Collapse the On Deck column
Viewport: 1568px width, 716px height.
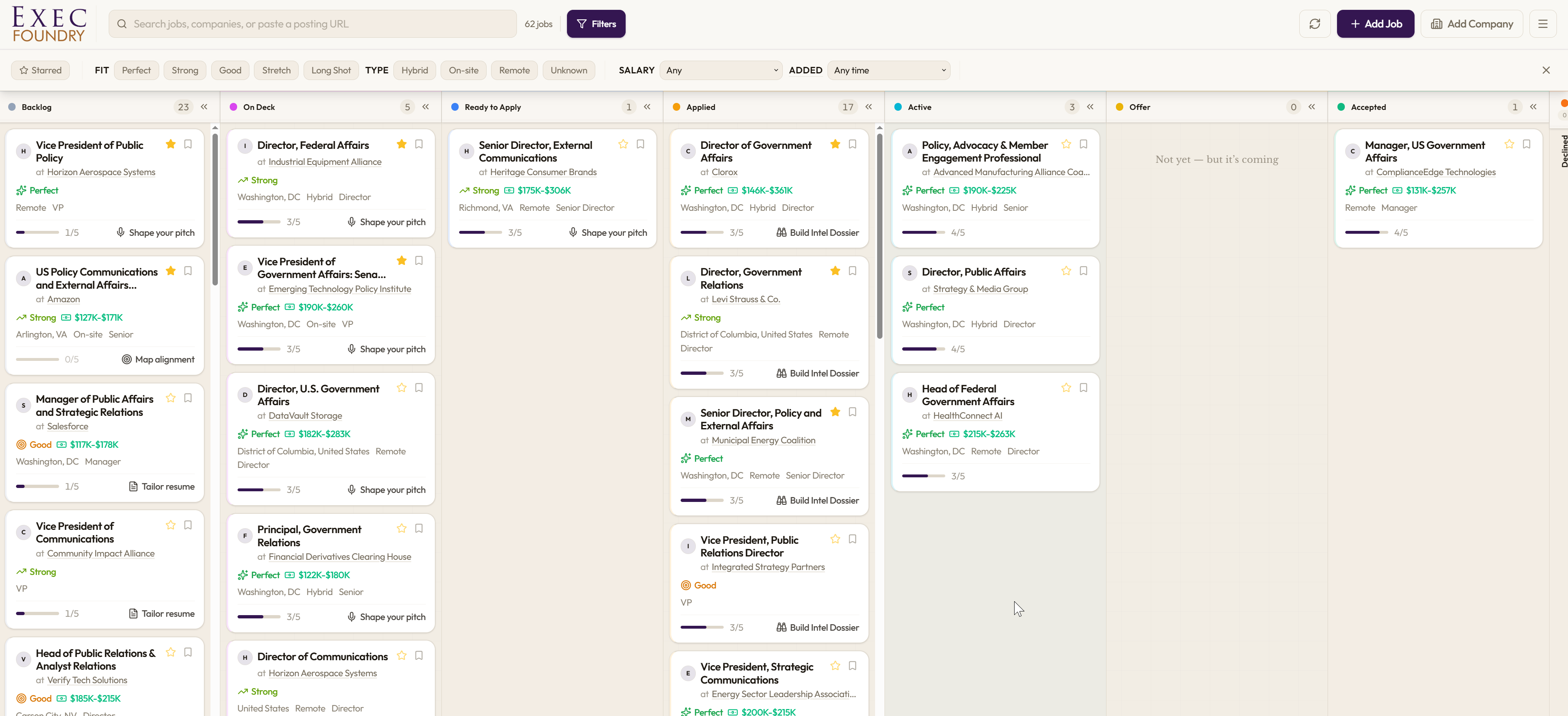pyautogui.click(x=425, y=107)
